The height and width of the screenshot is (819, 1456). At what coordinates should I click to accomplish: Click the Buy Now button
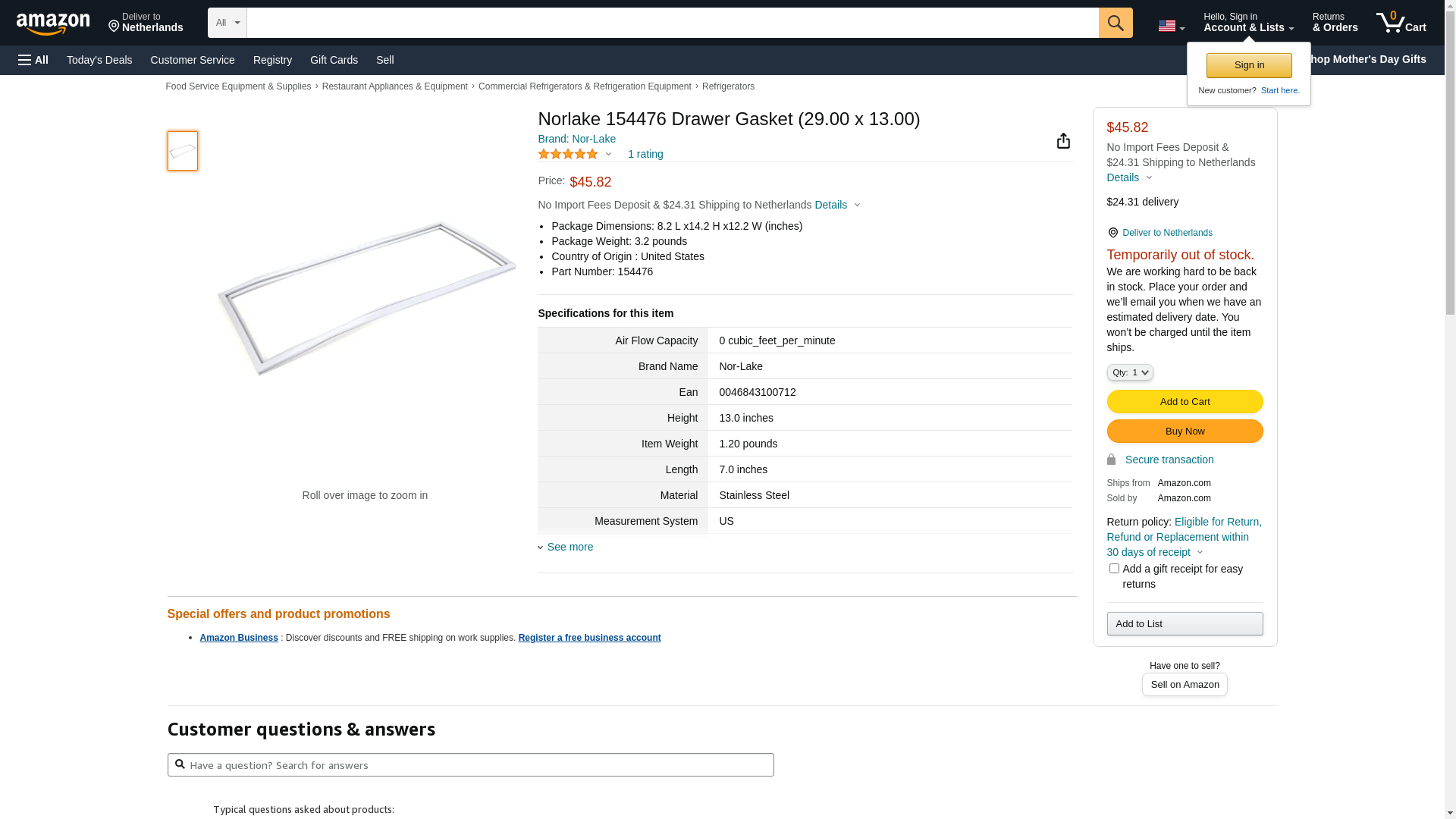(1185, 431)
